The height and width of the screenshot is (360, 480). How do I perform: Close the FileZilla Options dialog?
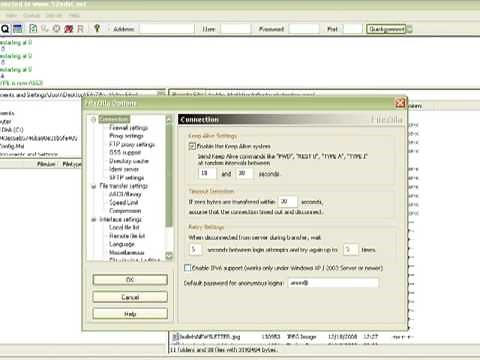(x=400, y=103)
